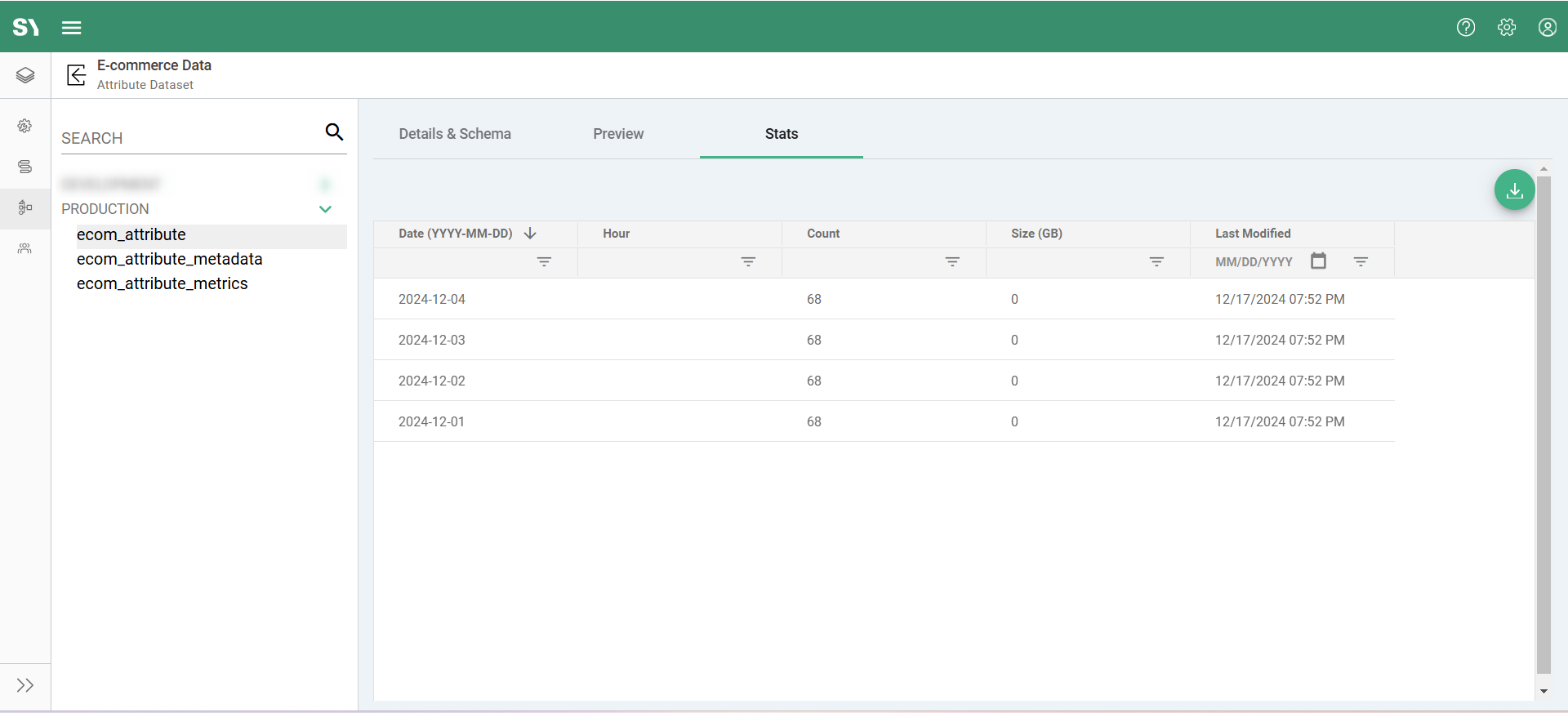Switch to the Details & Schema tab

point(455,134)
